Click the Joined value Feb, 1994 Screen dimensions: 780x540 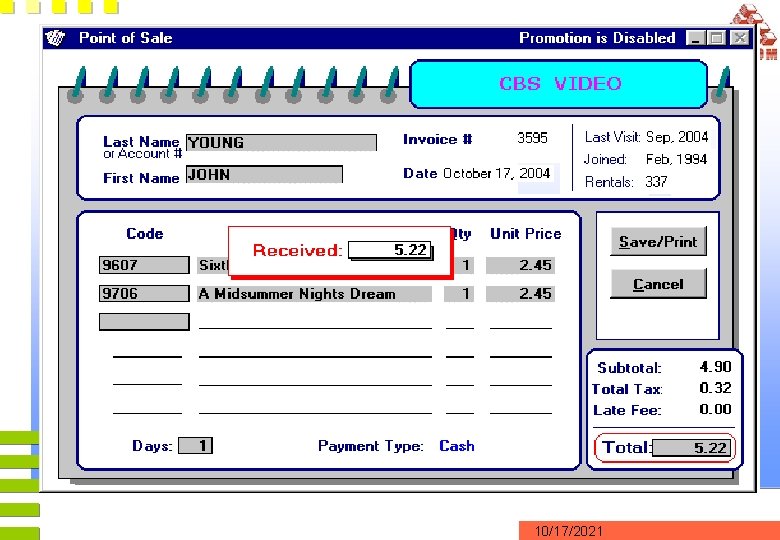(x=677, y=160)
